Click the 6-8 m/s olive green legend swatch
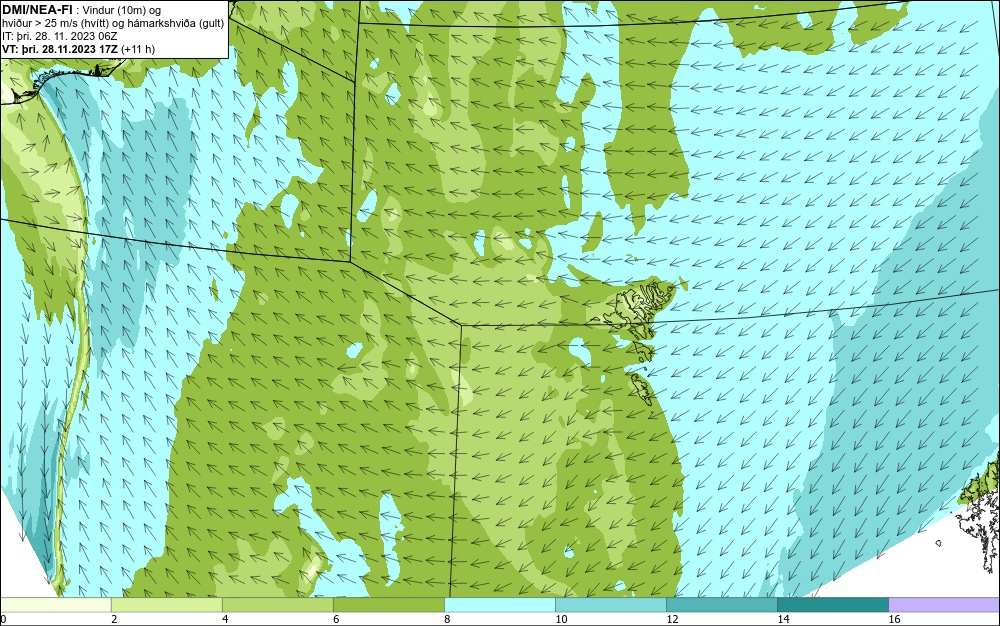Screen dimensions: 1000x626 click(x=388, y=605)
